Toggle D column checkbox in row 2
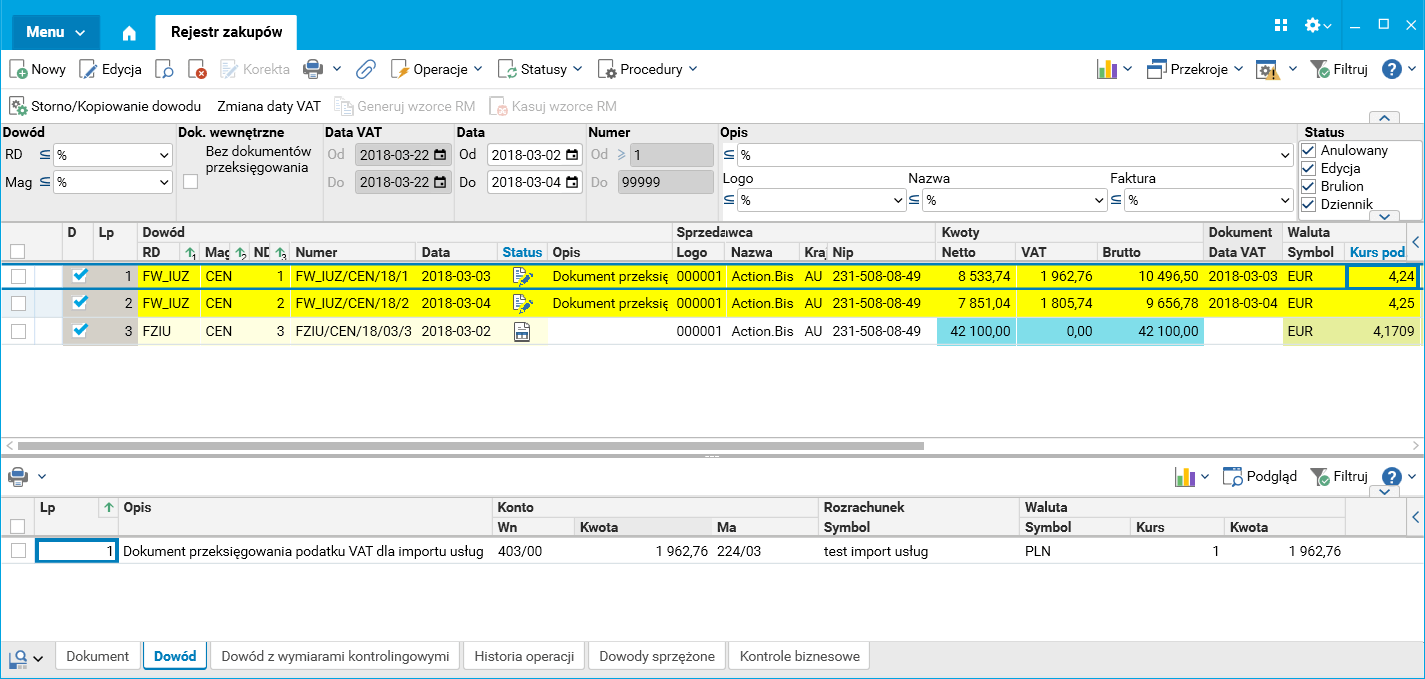Viewport: 1425px width, 679px height. pyautogui.click(x=80, y=303)
